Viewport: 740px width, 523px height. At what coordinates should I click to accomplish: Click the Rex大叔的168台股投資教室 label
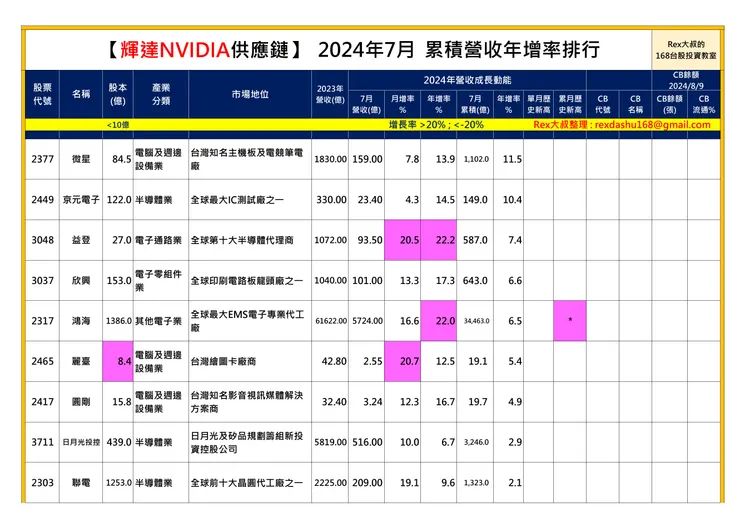686,50
